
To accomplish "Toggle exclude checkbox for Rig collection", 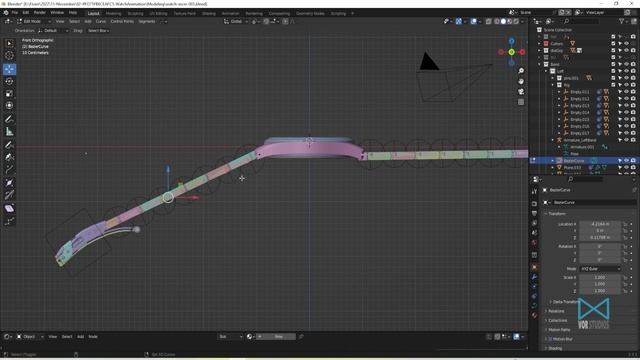I will 613,85.
